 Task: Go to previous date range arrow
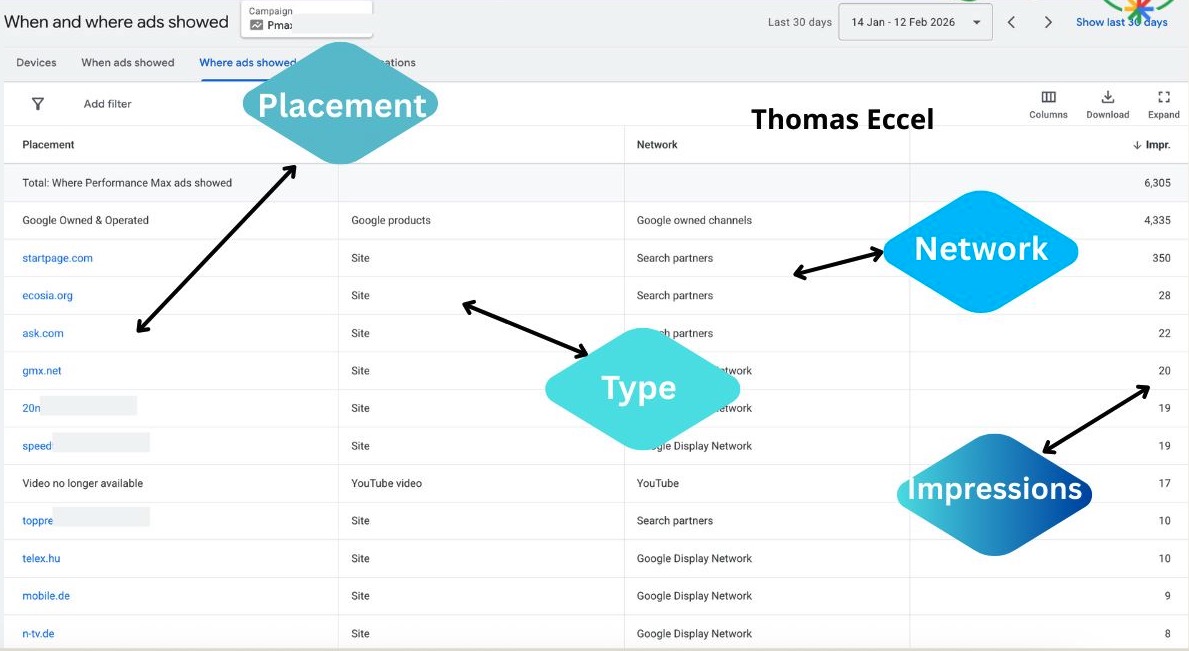pyautogui.click(x=1011, y=22)
